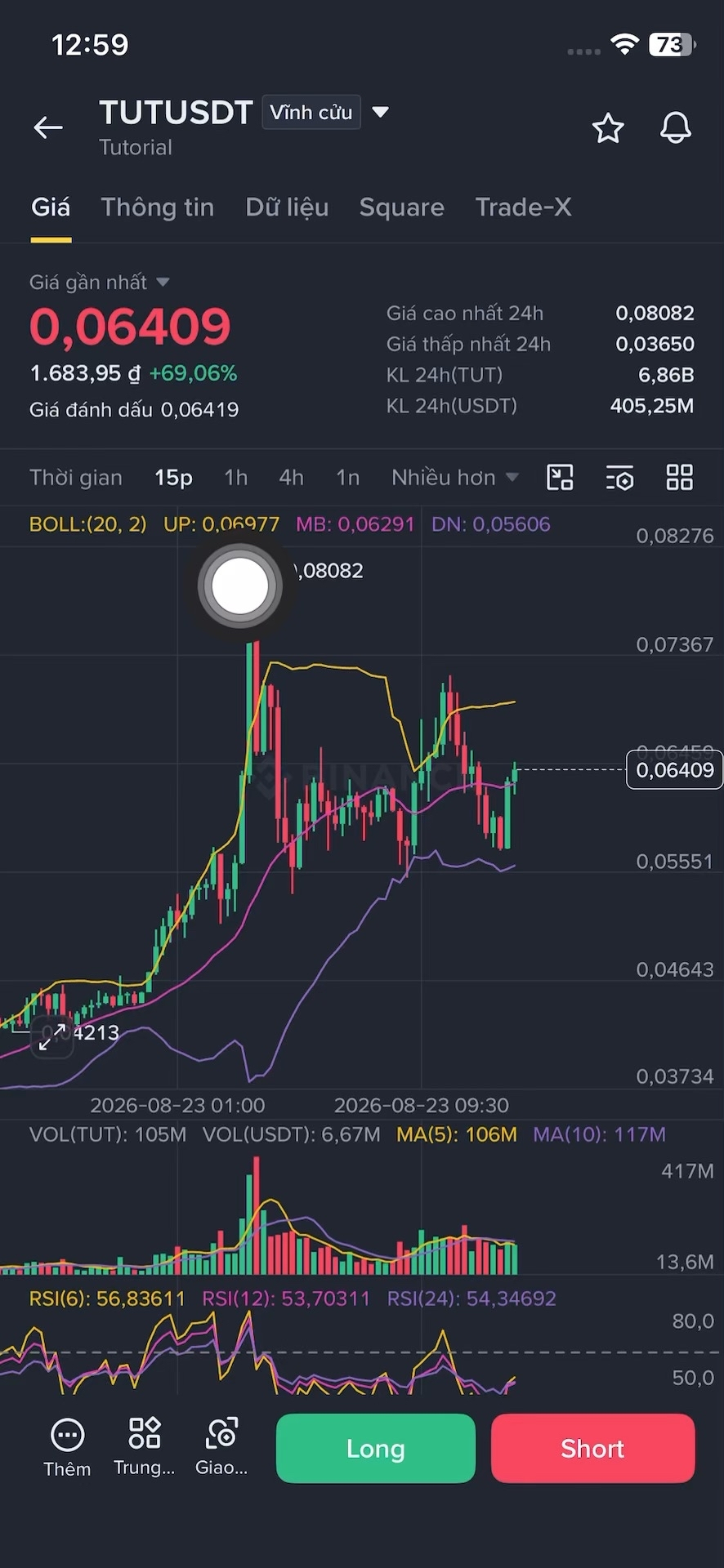
Task: Tap the Vĩnh cửu perpetual badge
Action: click(x=311, y=112)
